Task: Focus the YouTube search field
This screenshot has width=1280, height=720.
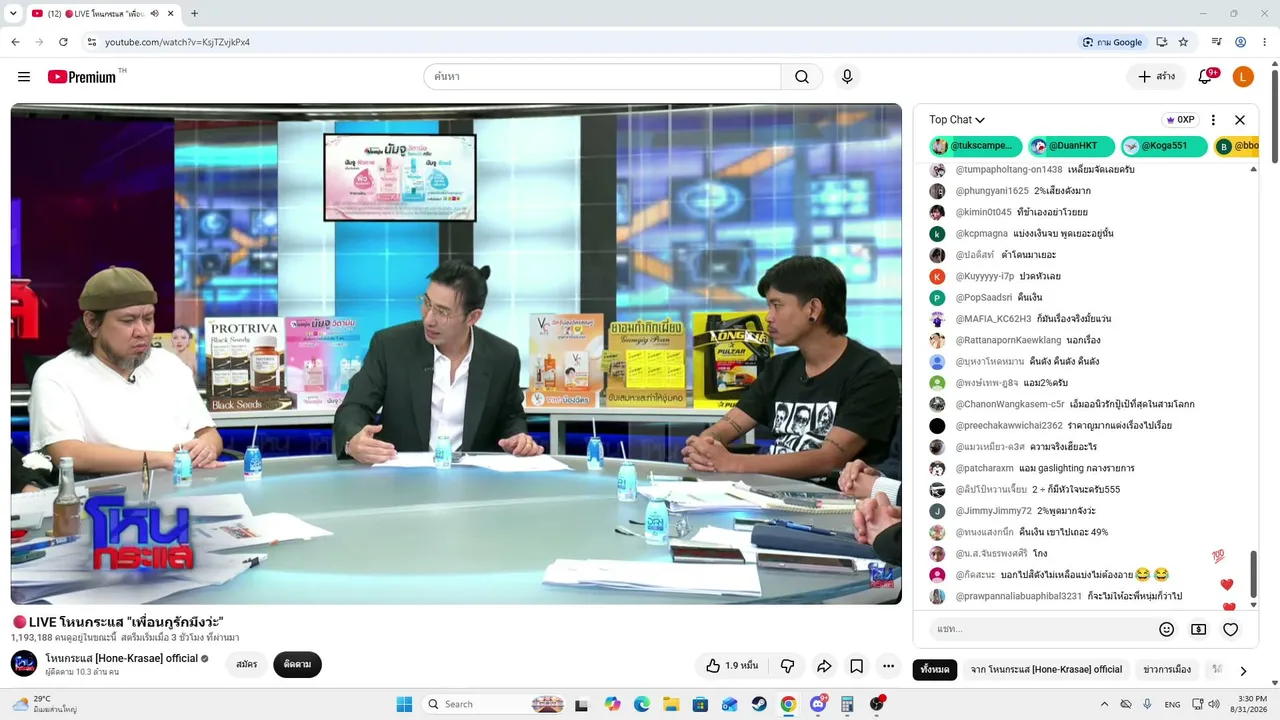Action: click(602, 77)
